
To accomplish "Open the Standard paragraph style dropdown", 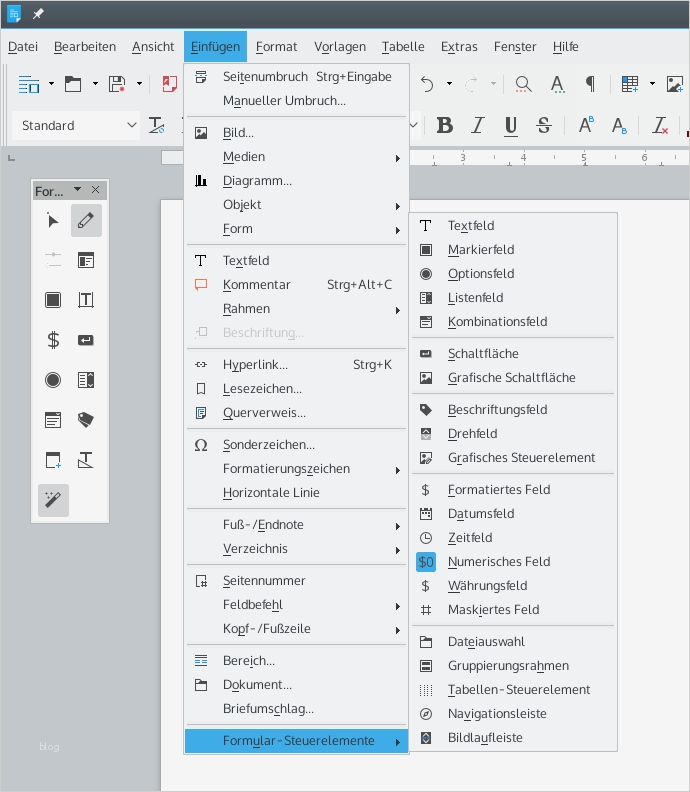I will 132,126.
